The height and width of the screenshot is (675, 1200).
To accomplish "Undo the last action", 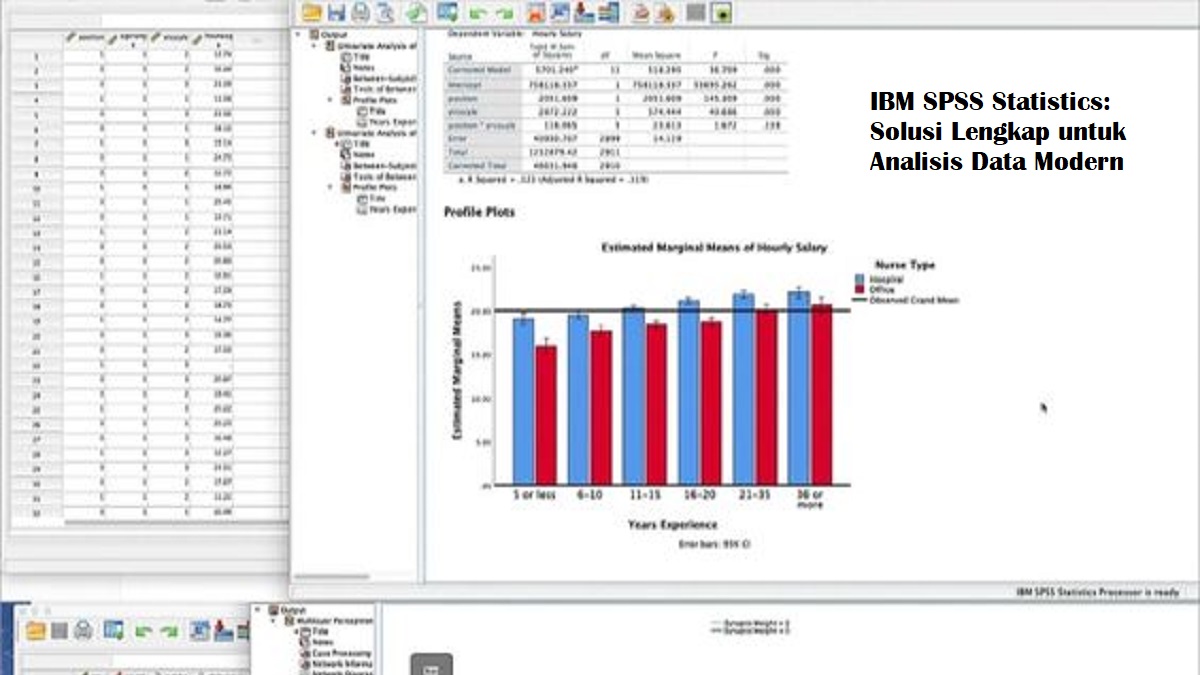I will click(480, 13).
